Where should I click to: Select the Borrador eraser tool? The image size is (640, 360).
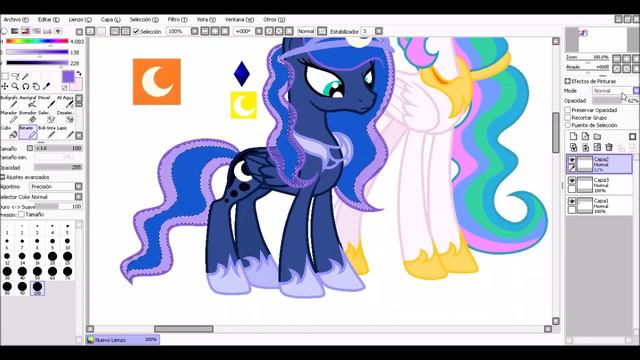pyautogui.click(x=29, y=116)
